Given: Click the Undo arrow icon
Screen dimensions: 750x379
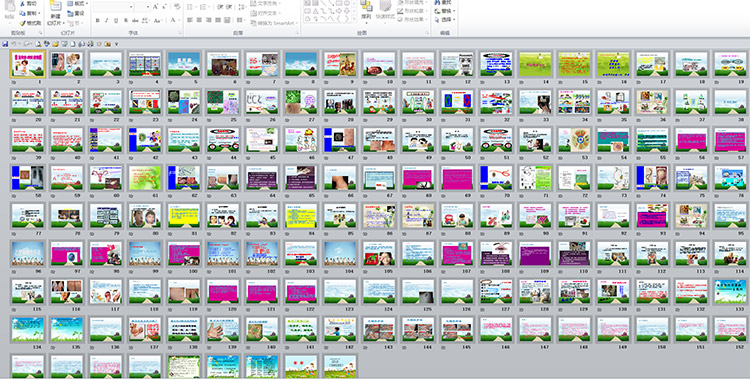Looking at the screenshot, I should [14, 44].
